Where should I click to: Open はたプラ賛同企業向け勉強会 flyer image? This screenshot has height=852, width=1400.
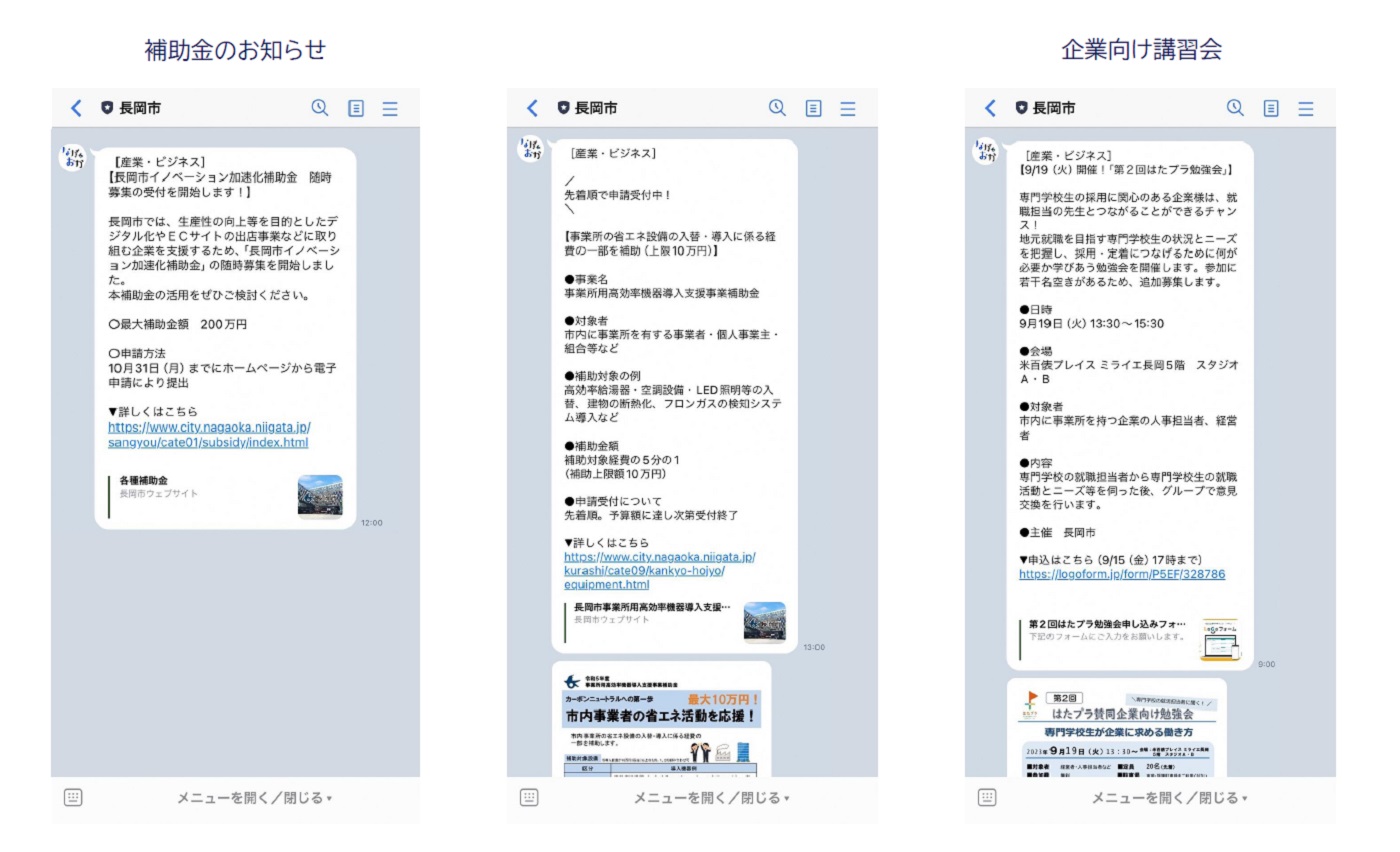click(1117, 728)
